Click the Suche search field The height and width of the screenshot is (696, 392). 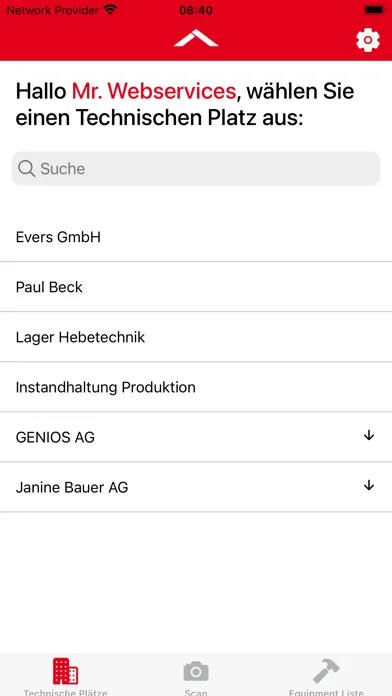(196, 169)
